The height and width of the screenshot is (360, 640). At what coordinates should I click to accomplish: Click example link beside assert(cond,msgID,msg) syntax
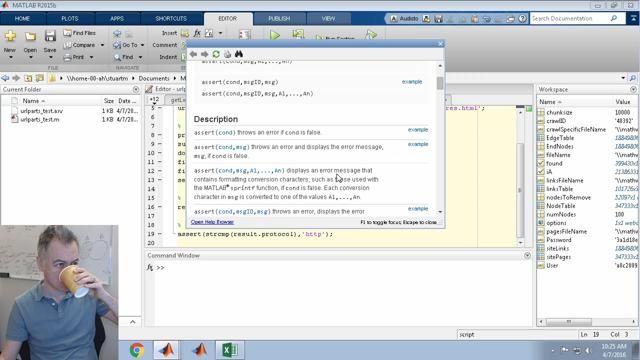(x=412, y=82)
